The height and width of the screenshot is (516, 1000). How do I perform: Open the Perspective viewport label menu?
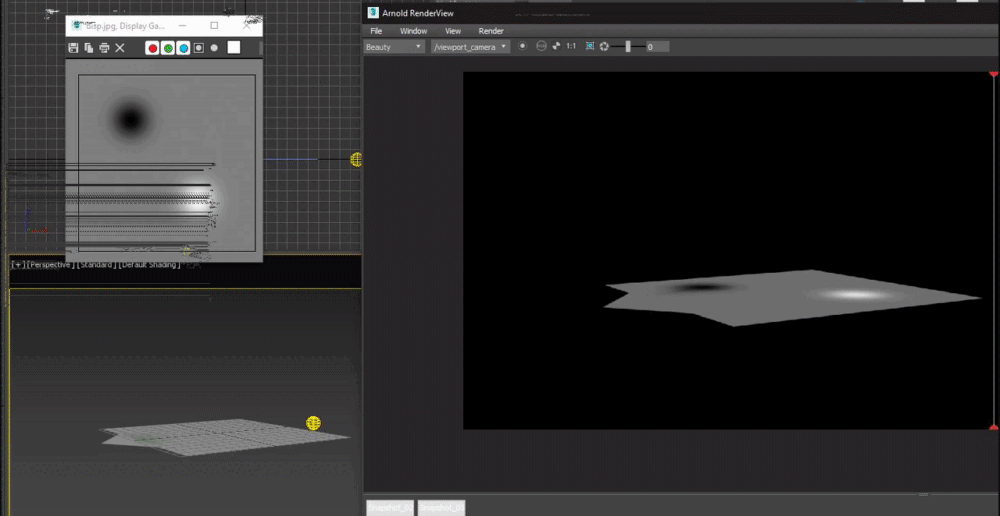50,265
